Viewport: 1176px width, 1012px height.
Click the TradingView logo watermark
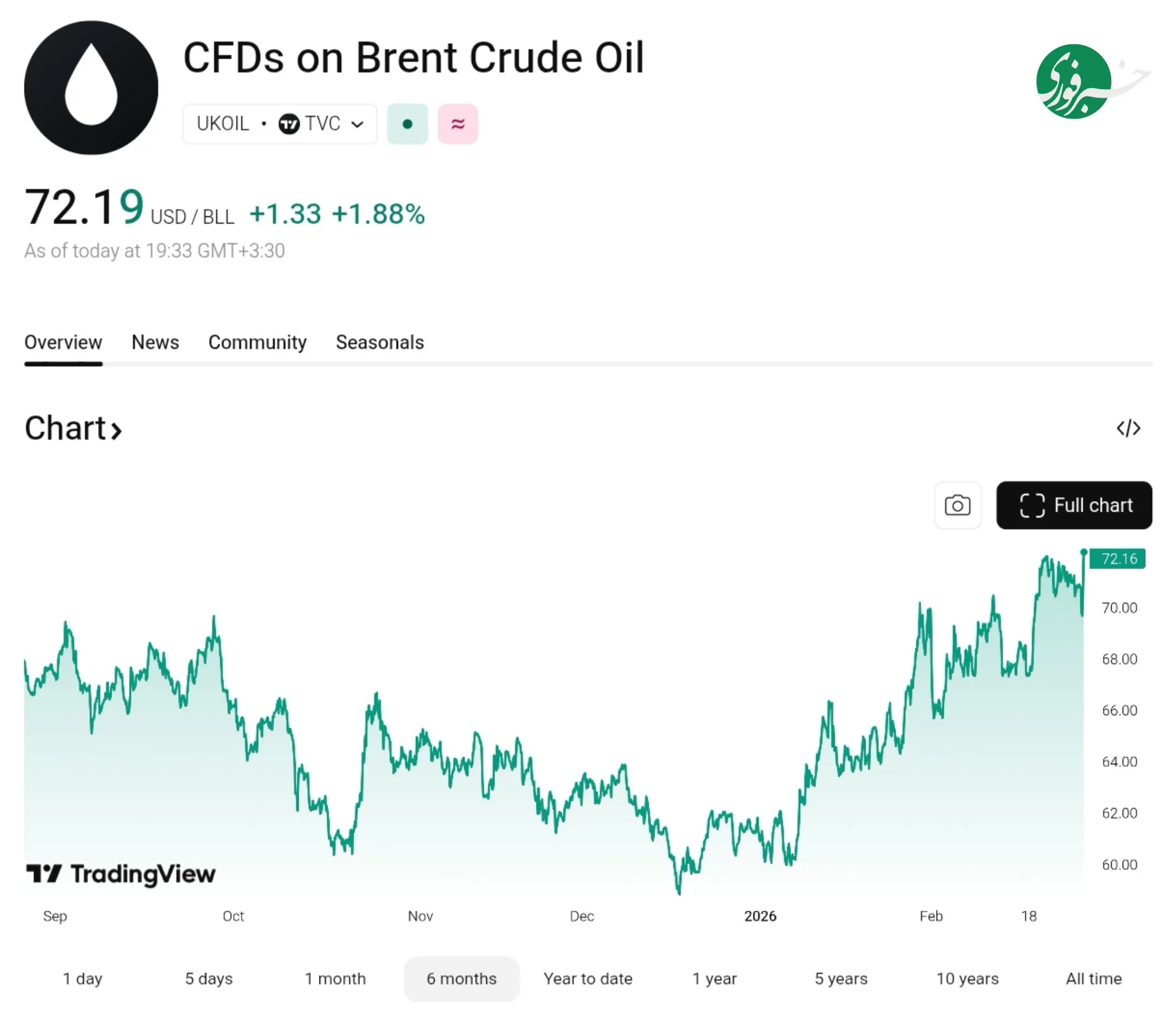[x=121, y=874]
